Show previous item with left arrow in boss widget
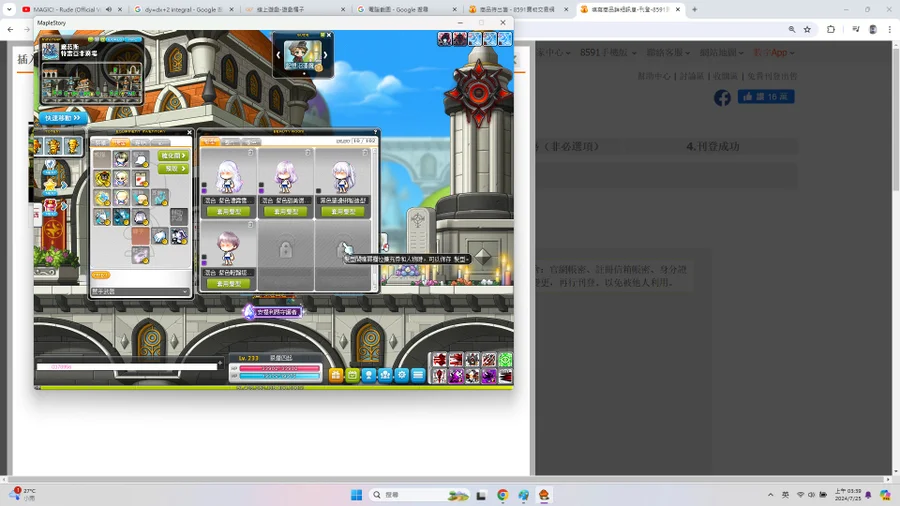Image resolution: width=900 pixels, height=506 pixels. point(279,55)
